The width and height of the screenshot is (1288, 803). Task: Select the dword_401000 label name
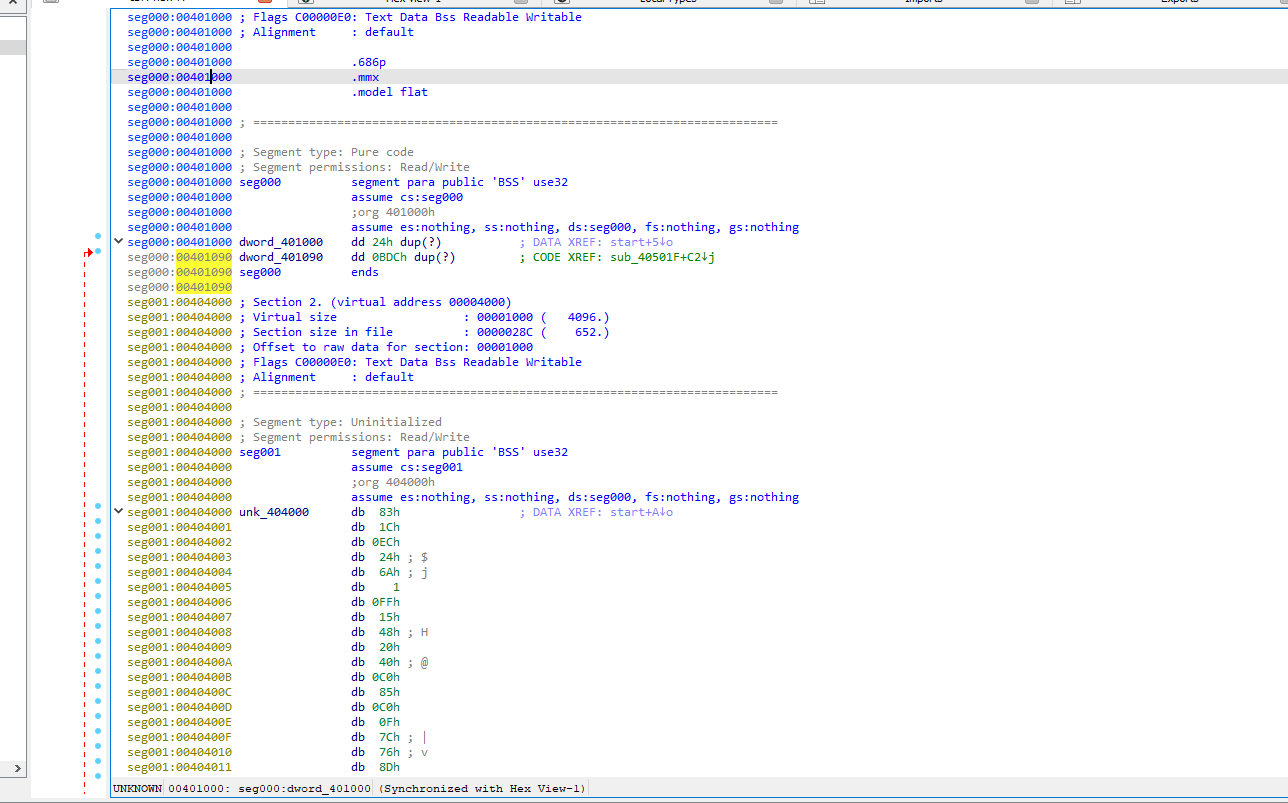(281, 242)
